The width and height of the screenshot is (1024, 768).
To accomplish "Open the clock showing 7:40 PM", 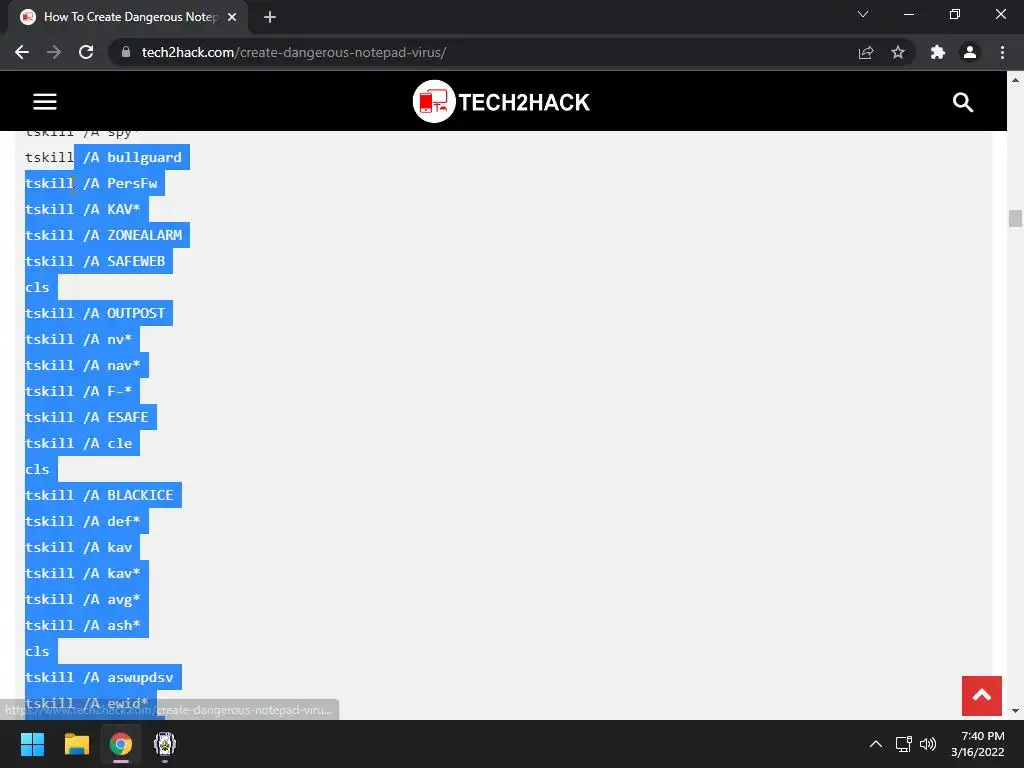I will 978,744.
